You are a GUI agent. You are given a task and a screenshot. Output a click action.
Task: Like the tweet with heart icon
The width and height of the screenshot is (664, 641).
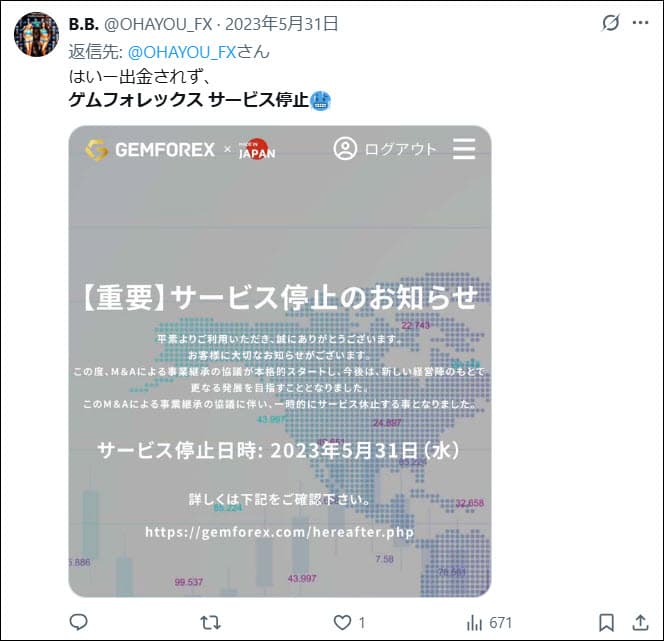342,622
